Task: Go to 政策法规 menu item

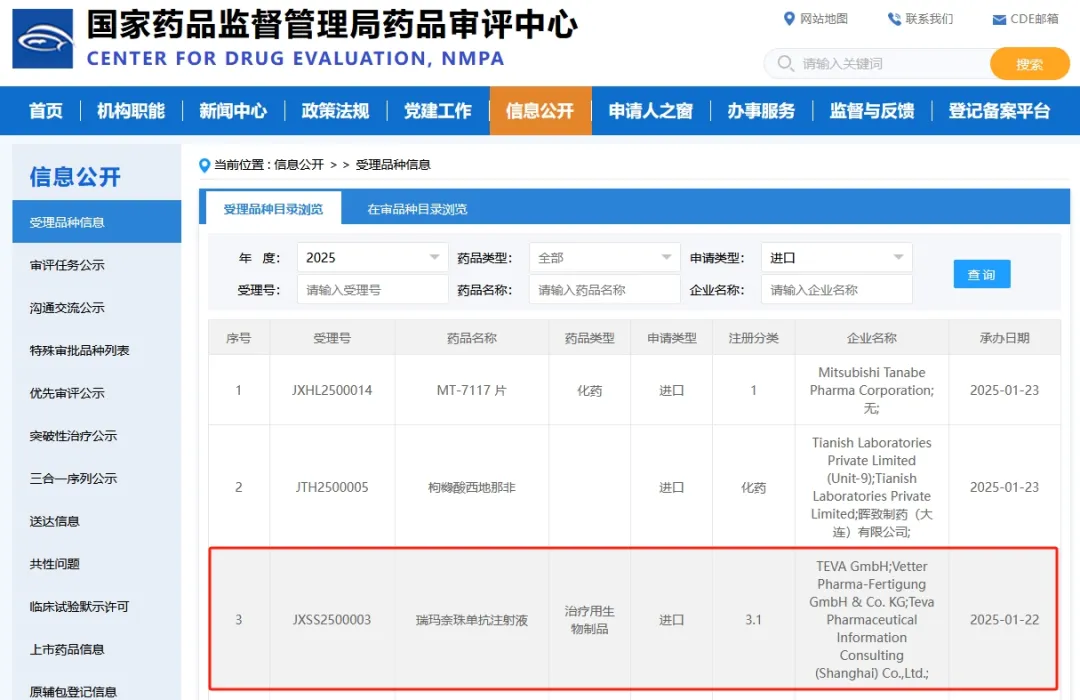Action: pos(335,111)
